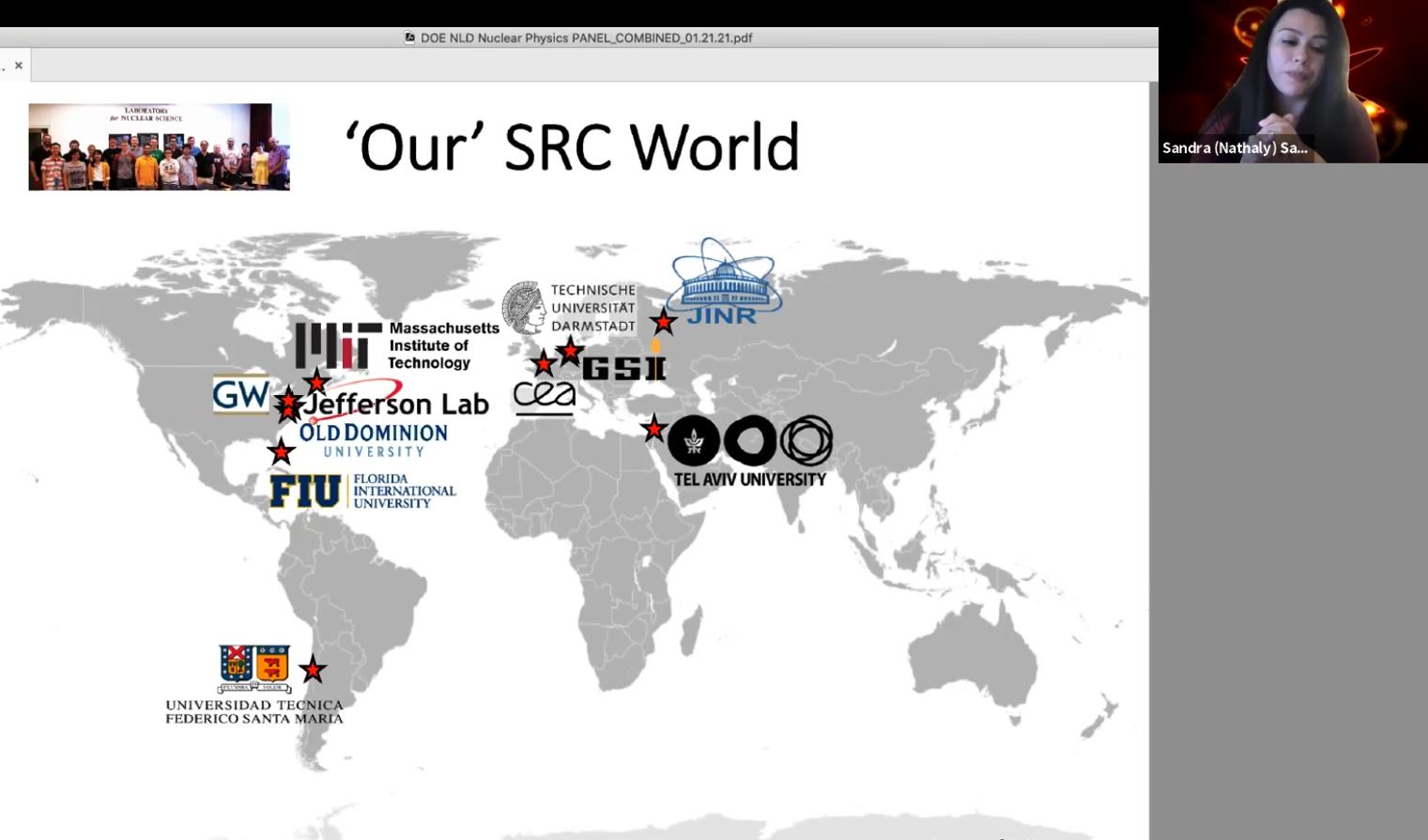Click the GSI logo
The image size is (1428, 840).
click(624, 369)
